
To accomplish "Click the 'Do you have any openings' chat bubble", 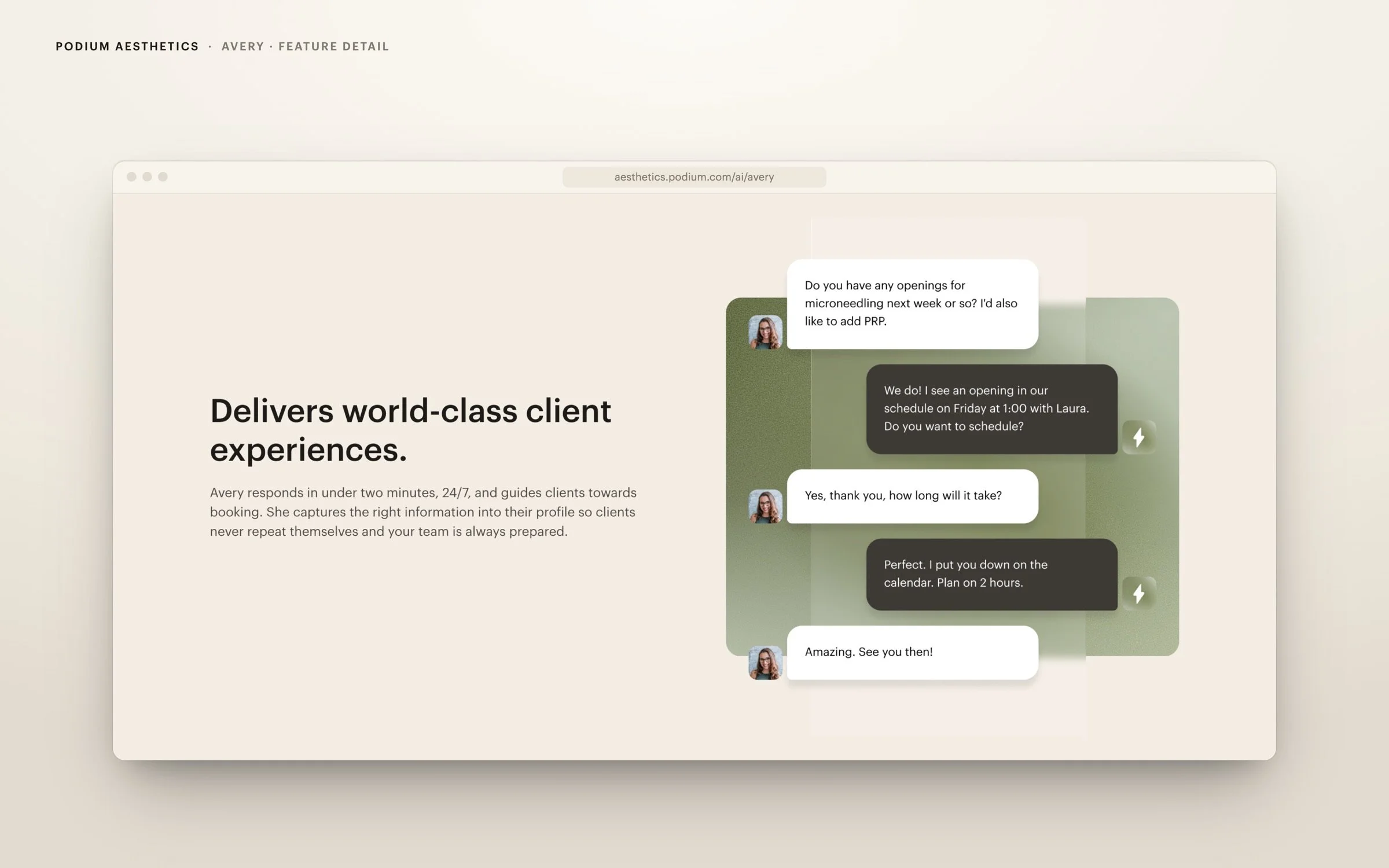I will (x=912, y=304).
